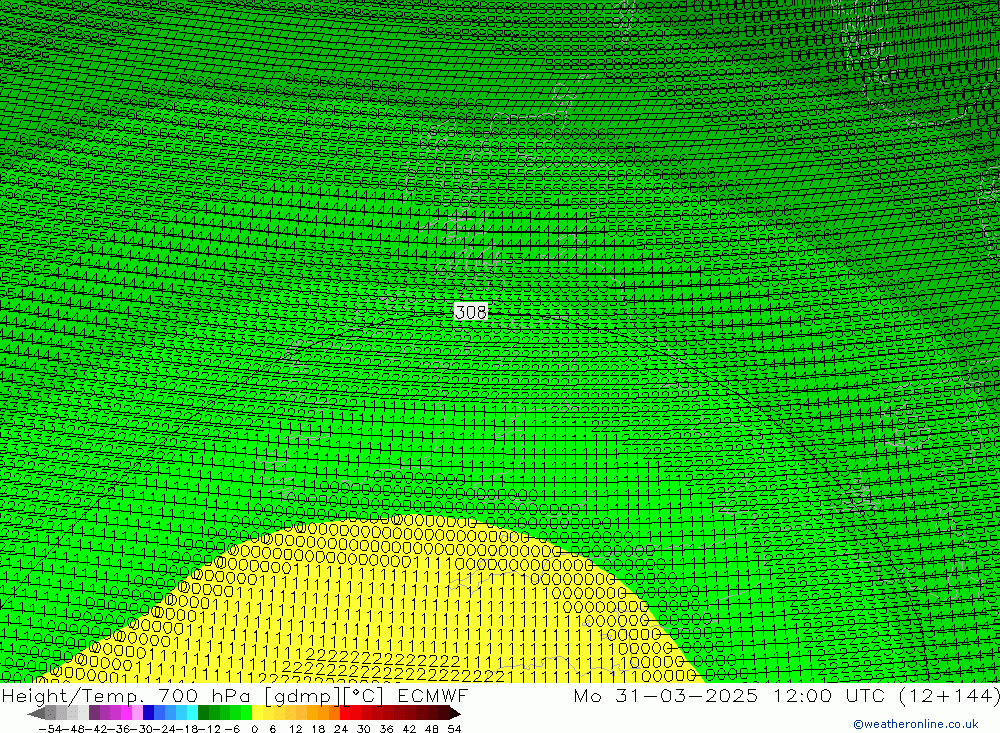
Task: Click the 308 contour height label
Action: point(471,311)
